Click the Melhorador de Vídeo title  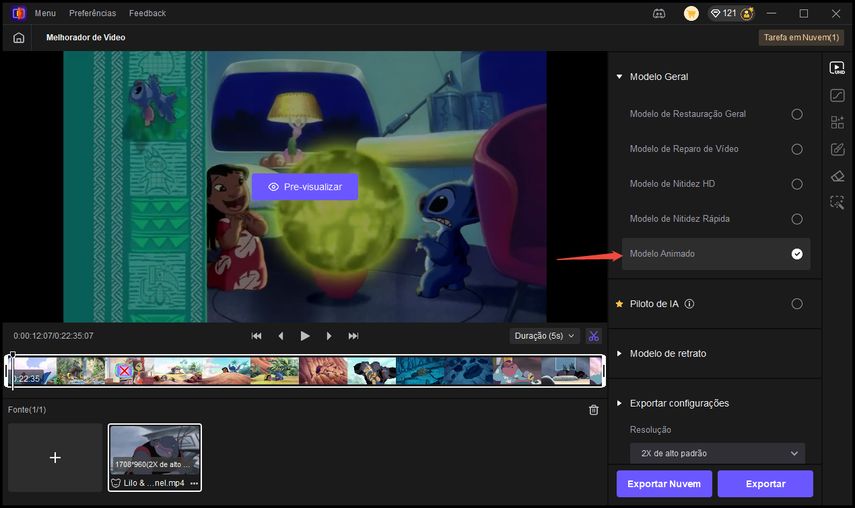86,38
